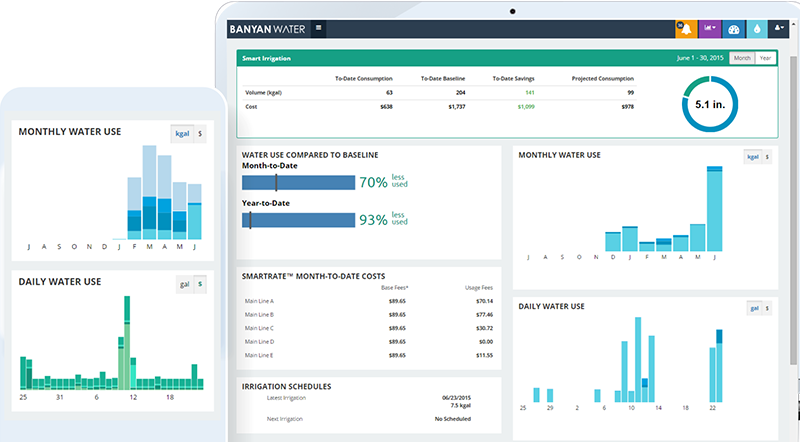Click the '70%' less used value
Viewport: 800px width, 442px height.
[x=373, y=182]
